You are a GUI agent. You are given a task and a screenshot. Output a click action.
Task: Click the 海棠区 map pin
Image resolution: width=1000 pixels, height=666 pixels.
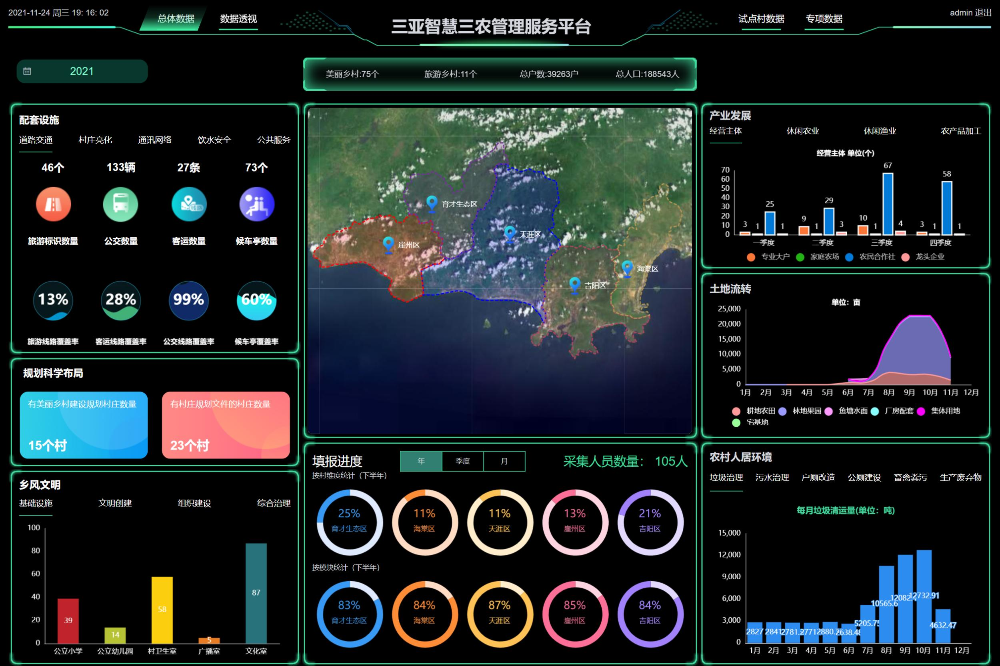pyautogui.click(x=627, y=269)
